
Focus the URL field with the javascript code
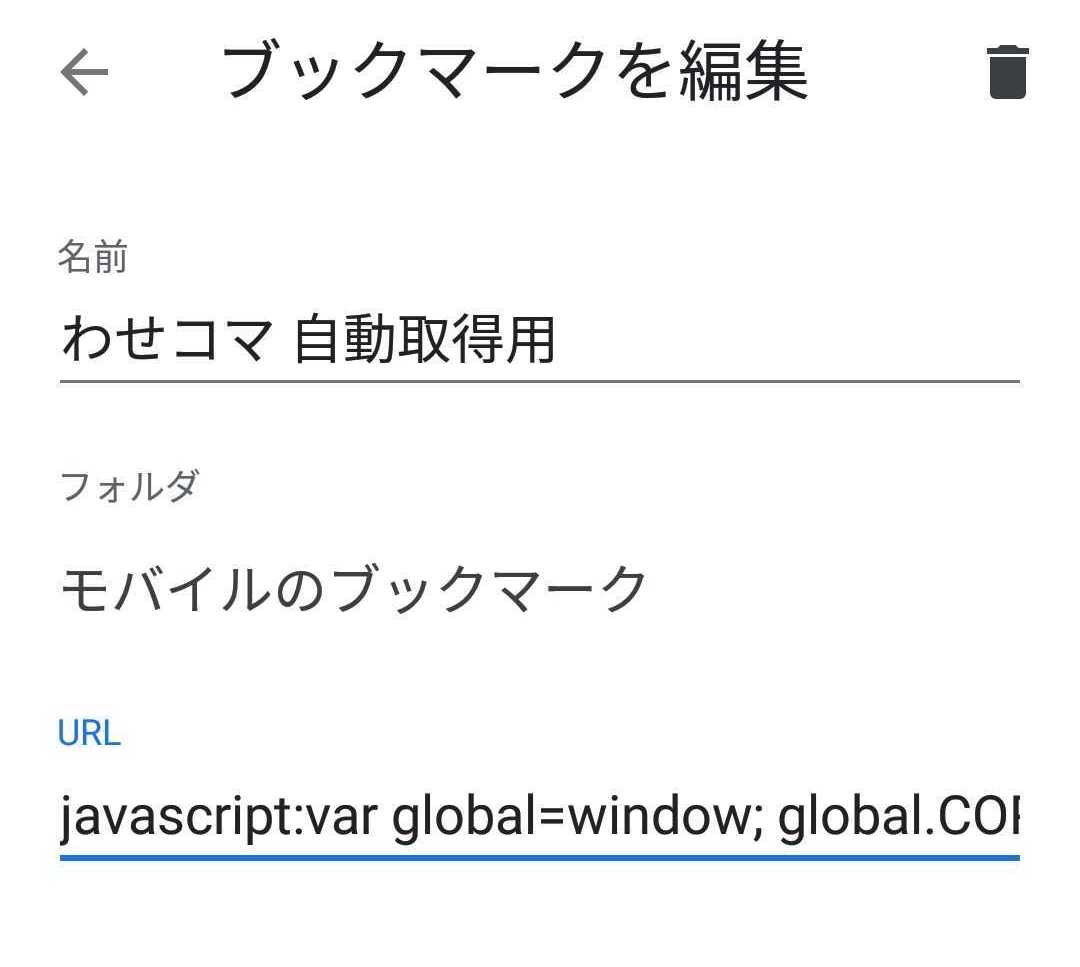(x=538, y=818)
